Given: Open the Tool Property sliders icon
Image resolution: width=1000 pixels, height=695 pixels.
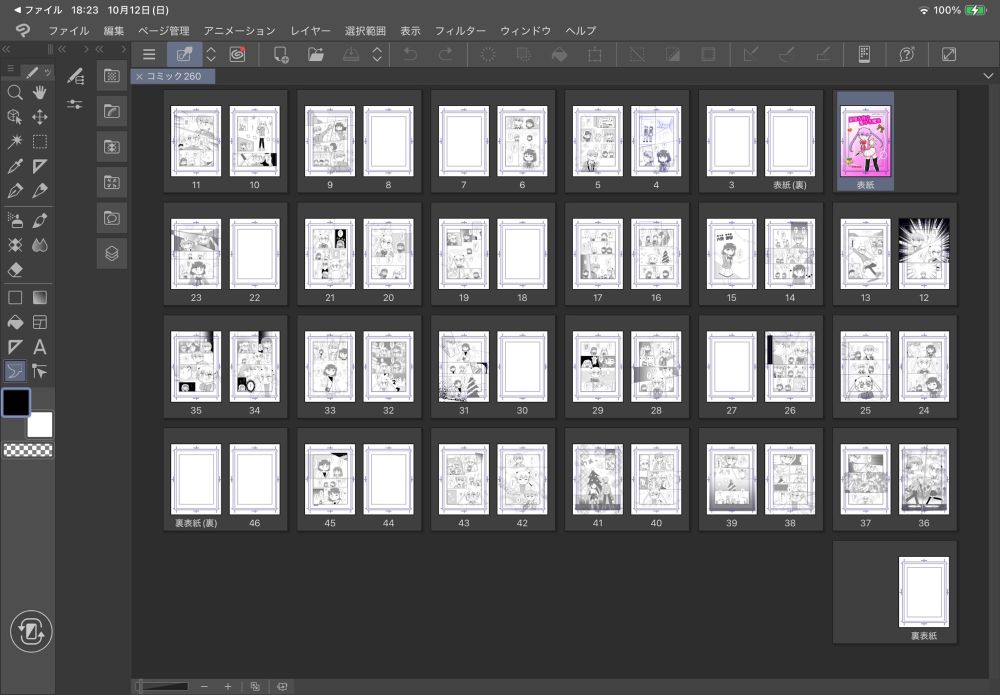Looking at the screenshot, I should click(x=75, y=104).
